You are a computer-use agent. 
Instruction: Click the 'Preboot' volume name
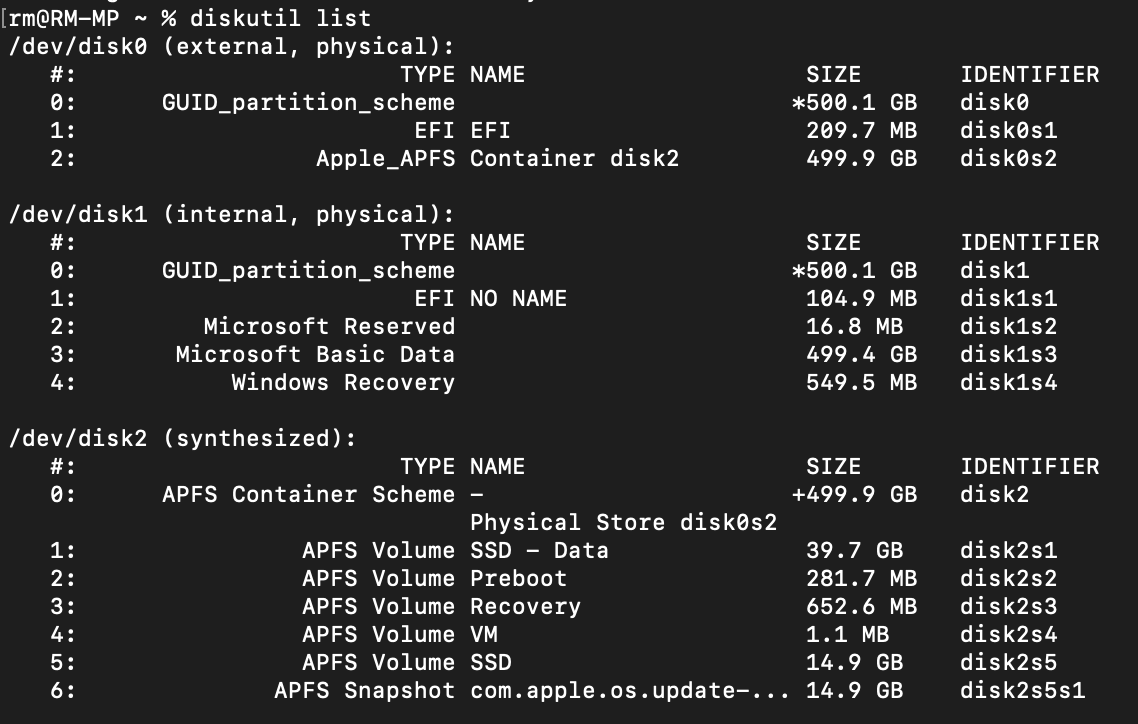(518, 578)
